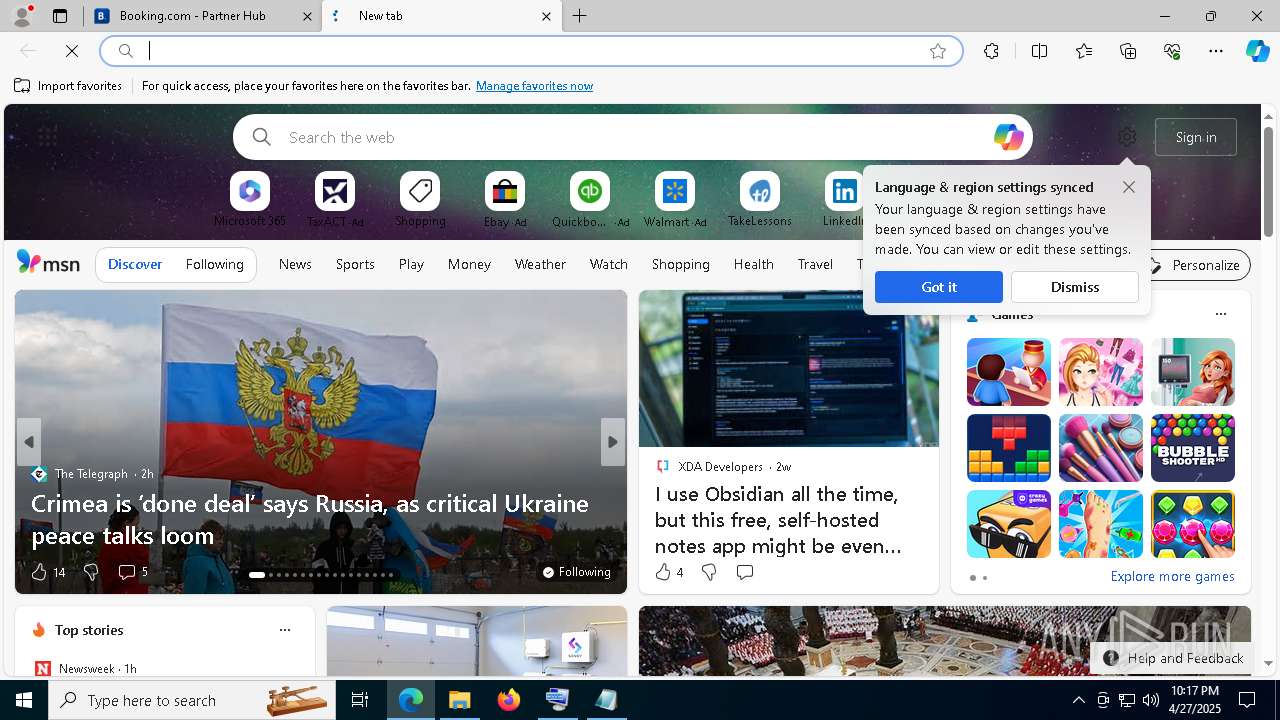1280x720 pixels.
Task: Open Quickbooks quick link tile
Action: coord(590,200)
